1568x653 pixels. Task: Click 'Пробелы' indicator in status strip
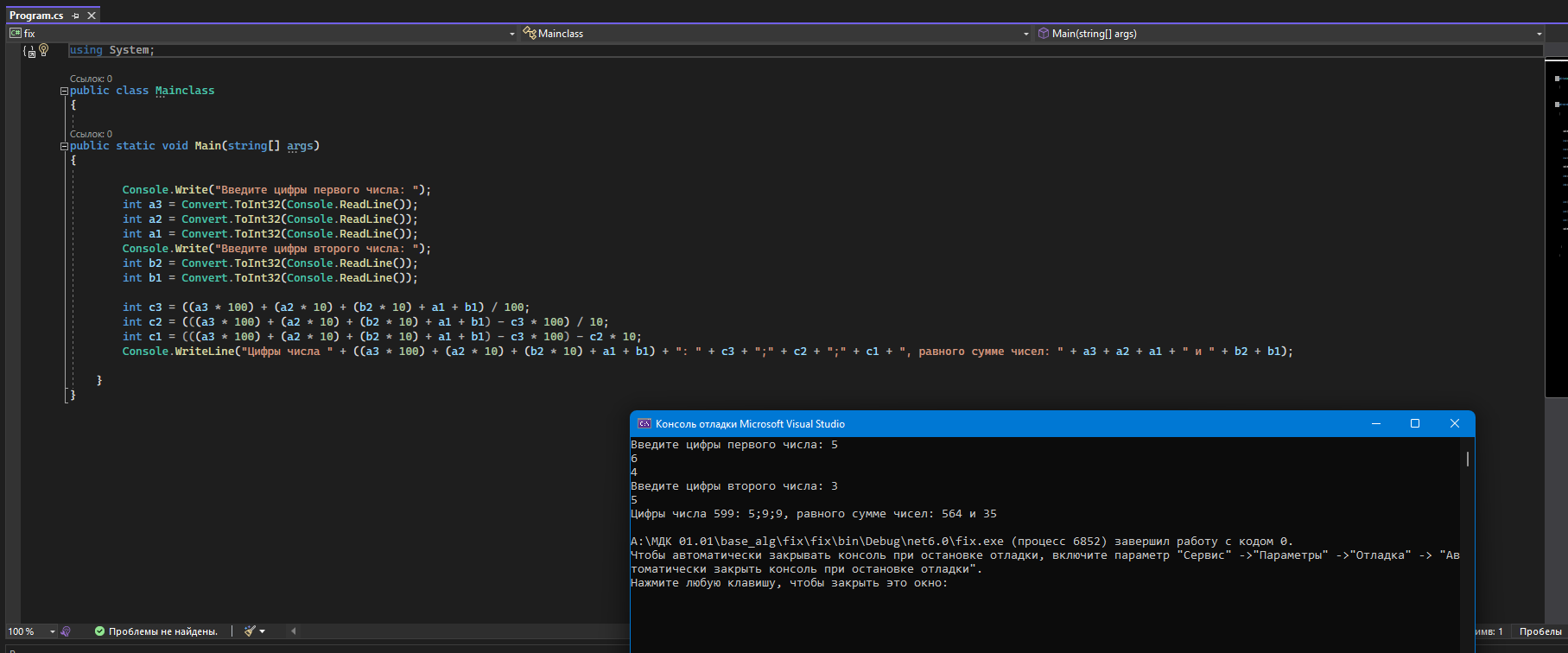click(1540, 631)
